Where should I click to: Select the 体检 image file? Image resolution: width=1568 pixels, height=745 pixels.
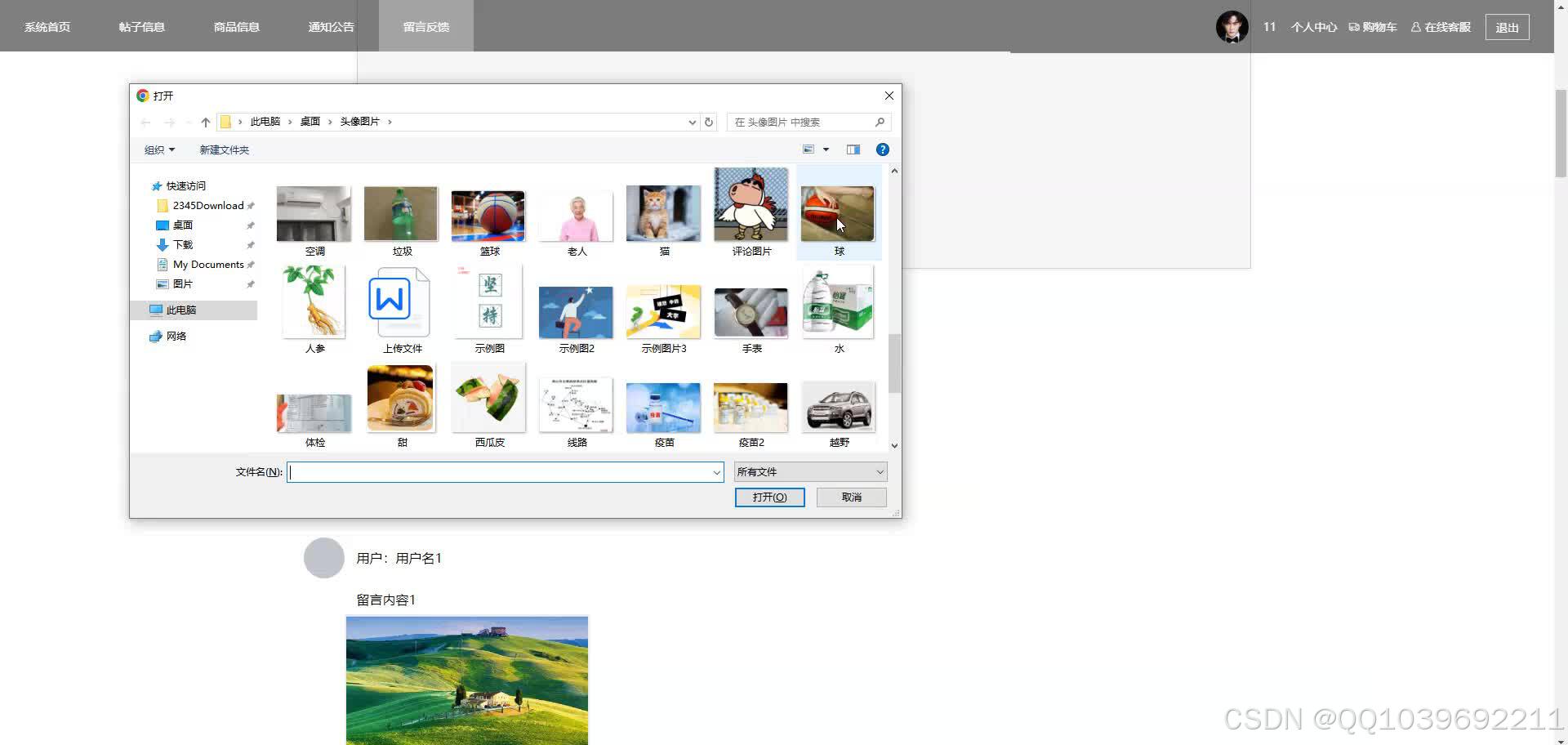[x=314, y=413]
